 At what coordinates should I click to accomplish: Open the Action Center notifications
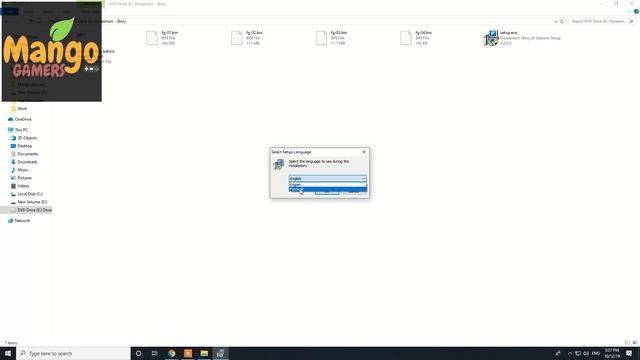629,353
